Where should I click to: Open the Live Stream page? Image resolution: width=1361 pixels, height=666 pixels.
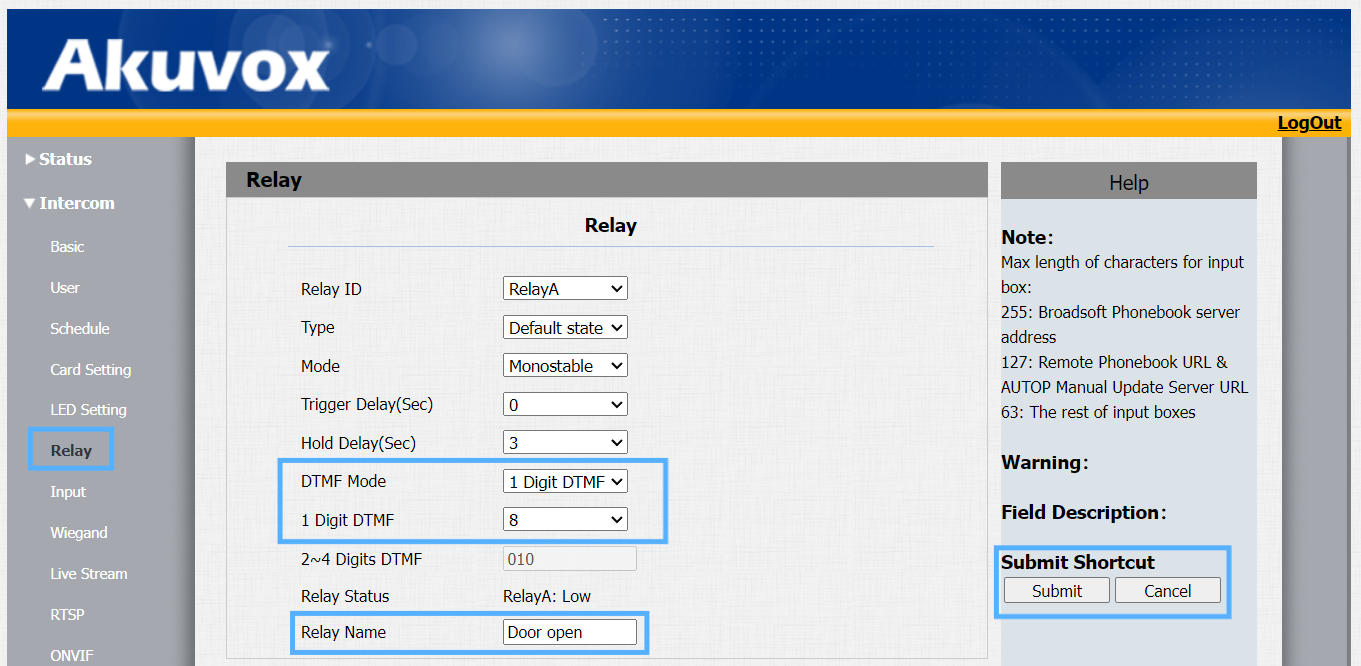tap(89, 574)
